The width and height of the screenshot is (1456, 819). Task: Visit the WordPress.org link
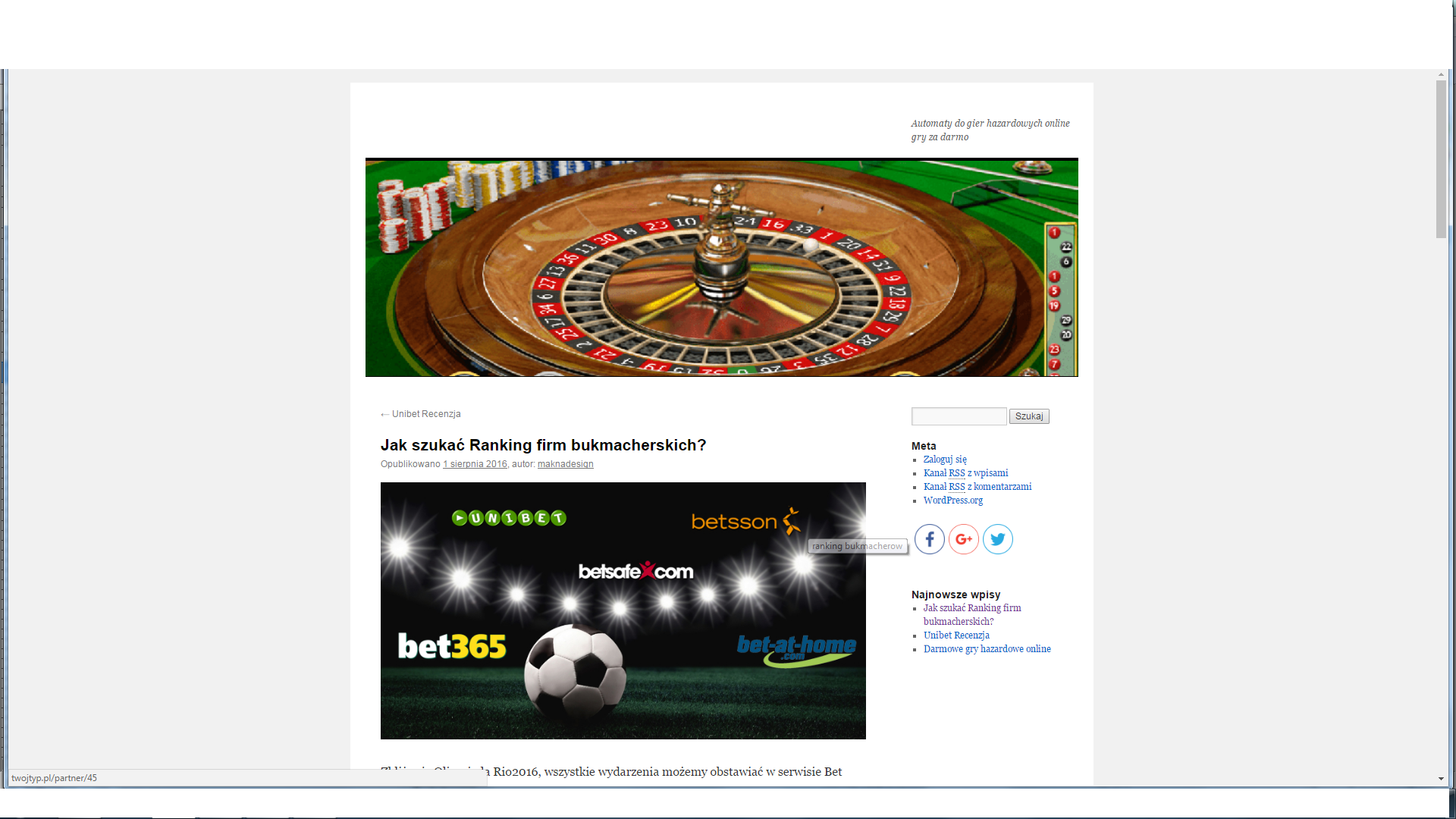953,500
